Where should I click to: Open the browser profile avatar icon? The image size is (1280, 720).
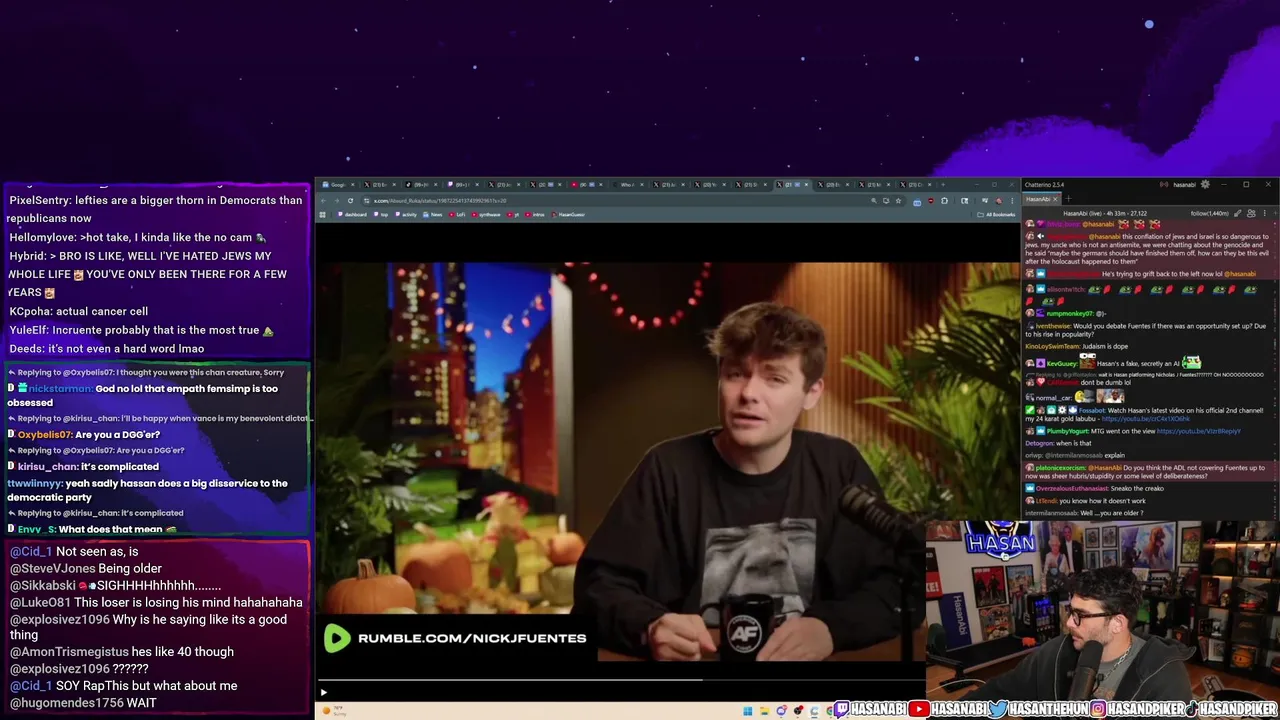tap(999, 201)
